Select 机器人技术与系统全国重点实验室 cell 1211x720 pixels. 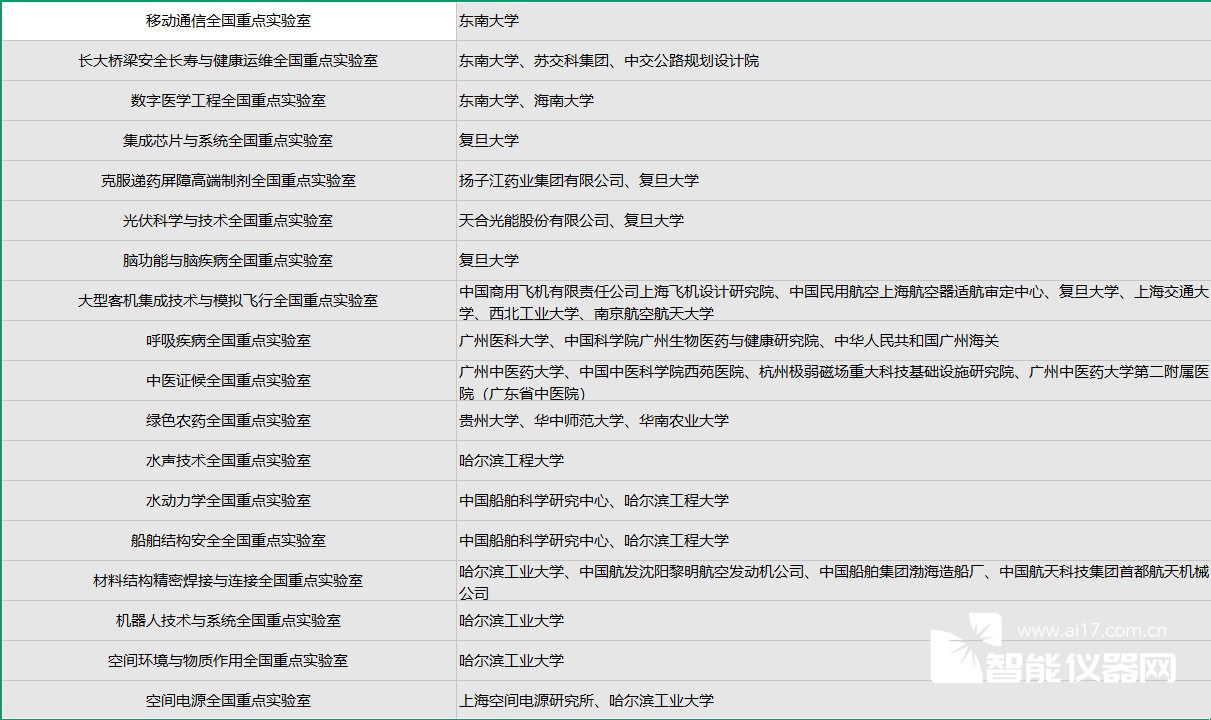(x=228, y=621)
